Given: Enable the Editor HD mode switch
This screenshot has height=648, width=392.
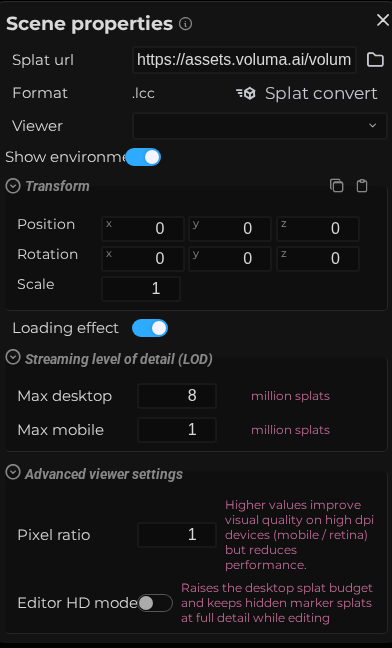Looking at the screenshot, I should (155, 603).
